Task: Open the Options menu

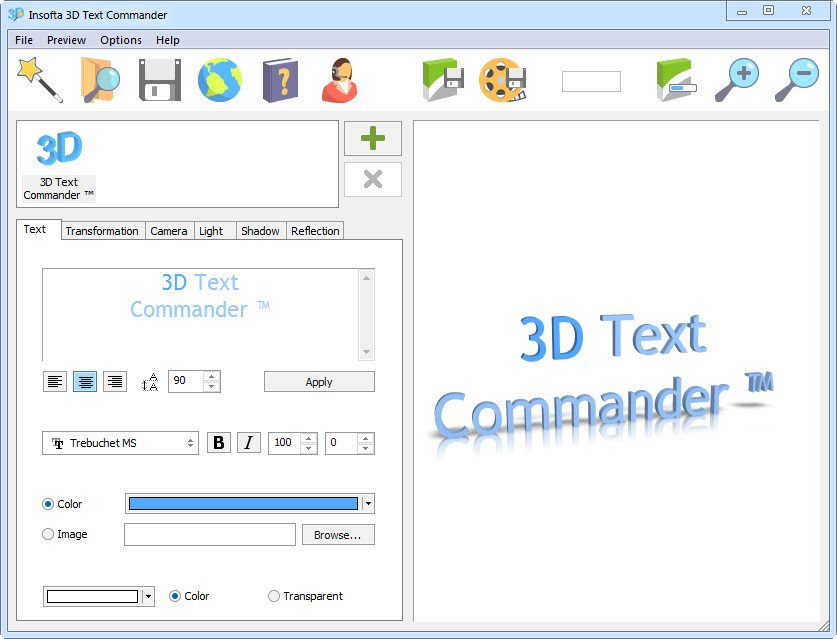Action: pyautogui.click(x=121, y=40)
